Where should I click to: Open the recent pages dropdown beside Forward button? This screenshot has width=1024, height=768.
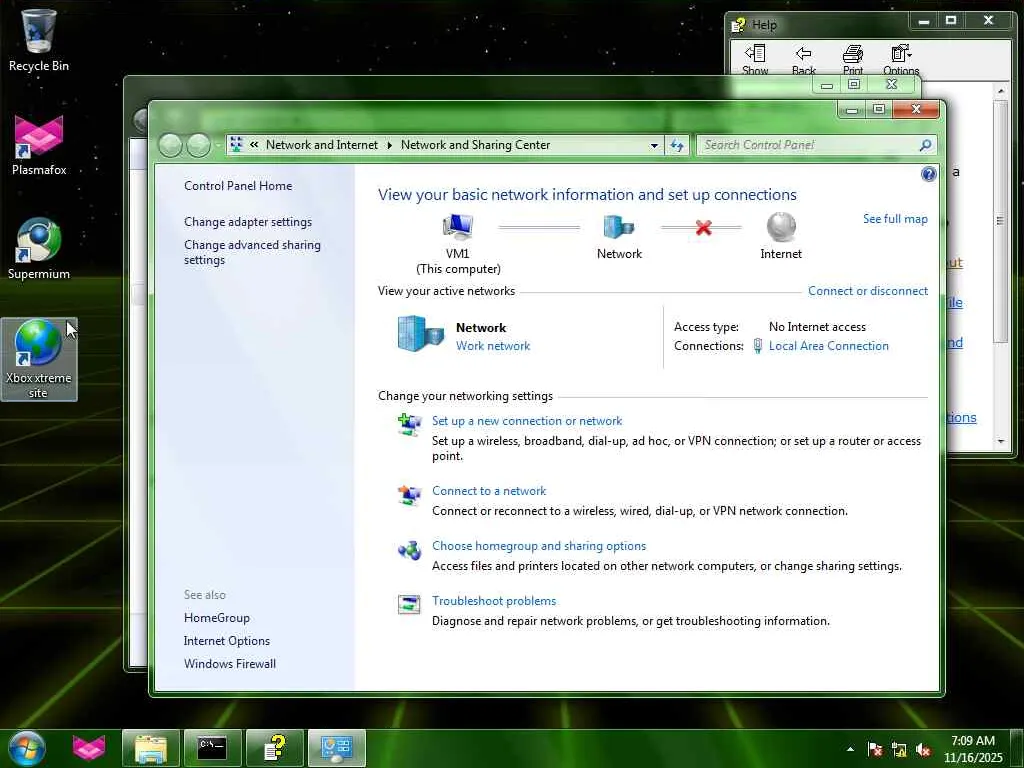(218, 145)
